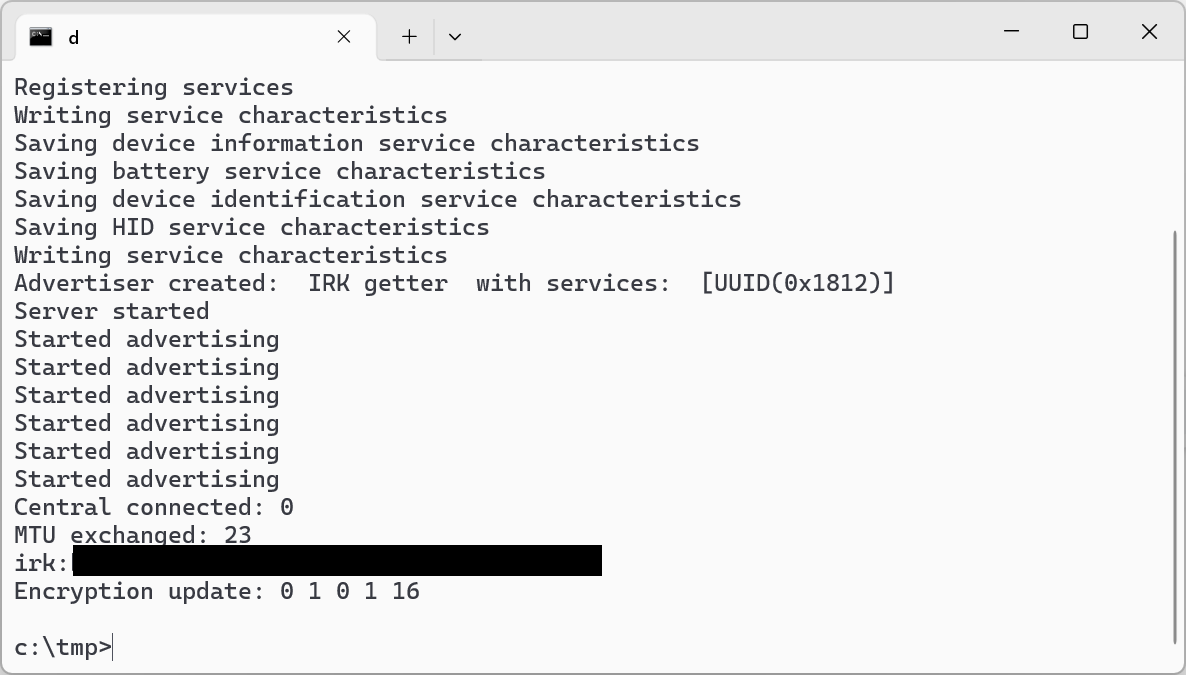Minimize the terminal window
This screenshot has height=675, width=1186.
coord(1011,32)
